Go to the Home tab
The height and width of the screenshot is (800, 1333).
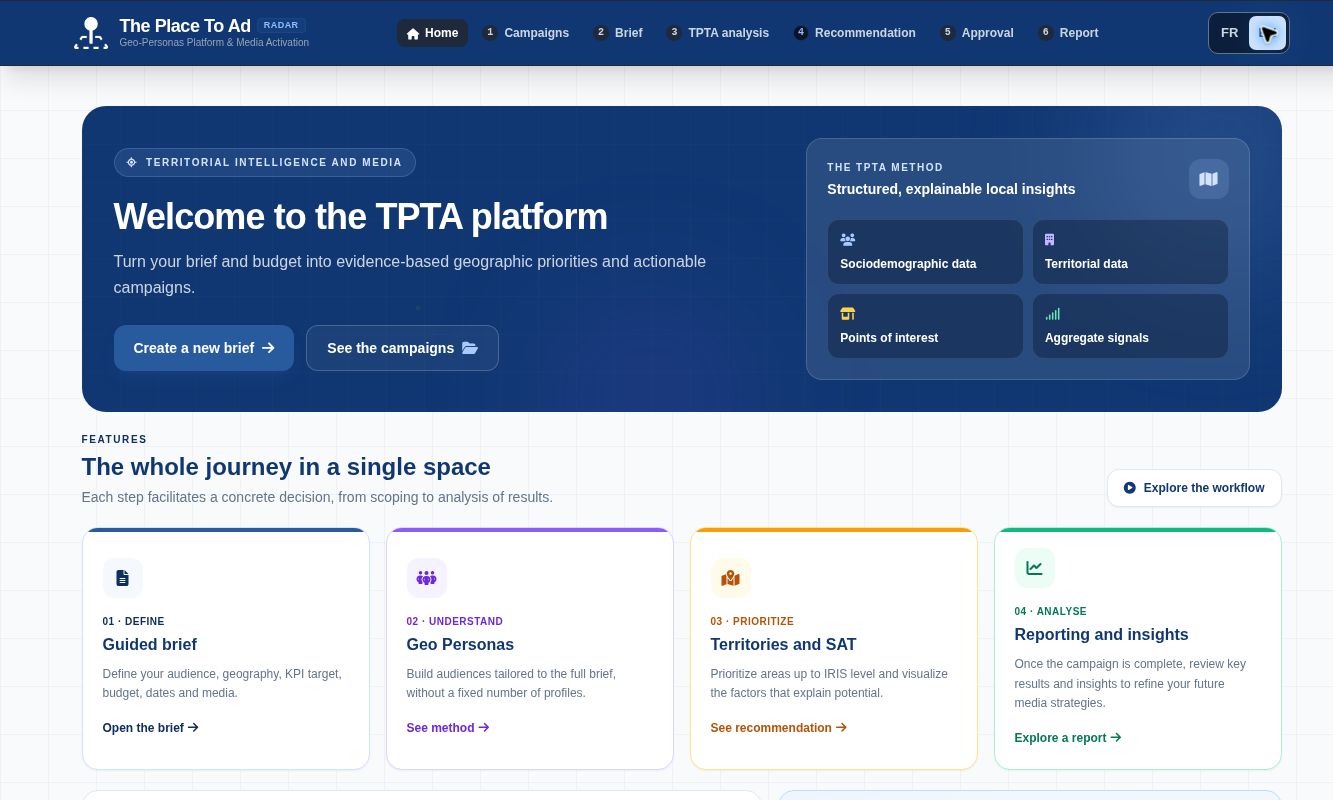(x=432, y=33)
